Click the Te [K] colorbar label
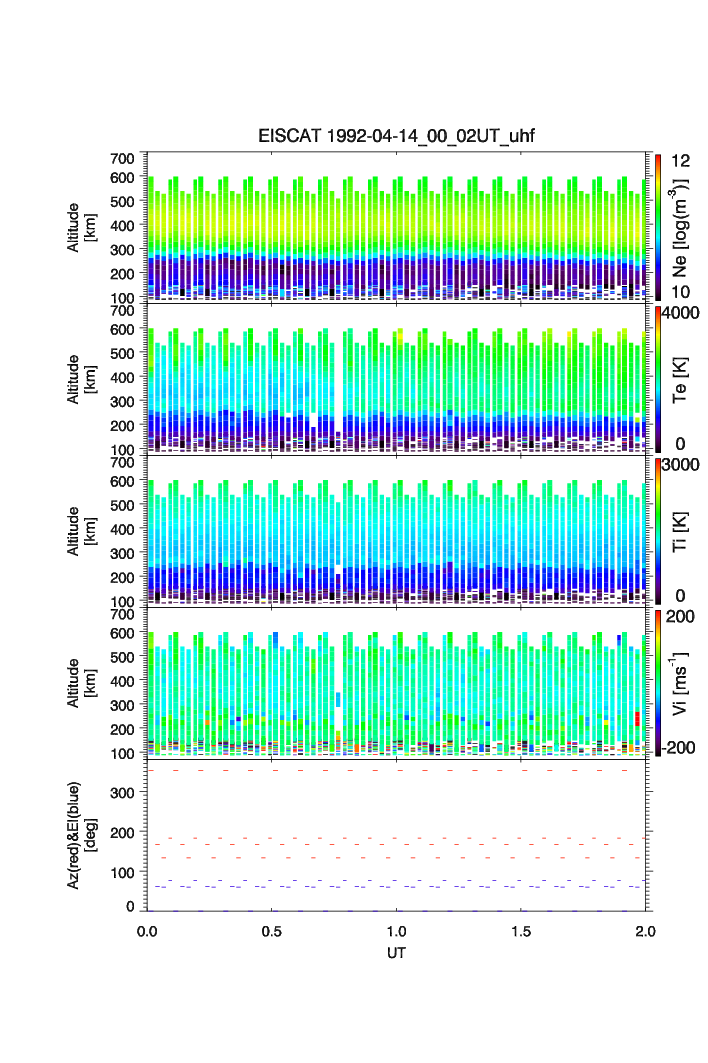Screen dimensions: 708x1063 [680, 380]
